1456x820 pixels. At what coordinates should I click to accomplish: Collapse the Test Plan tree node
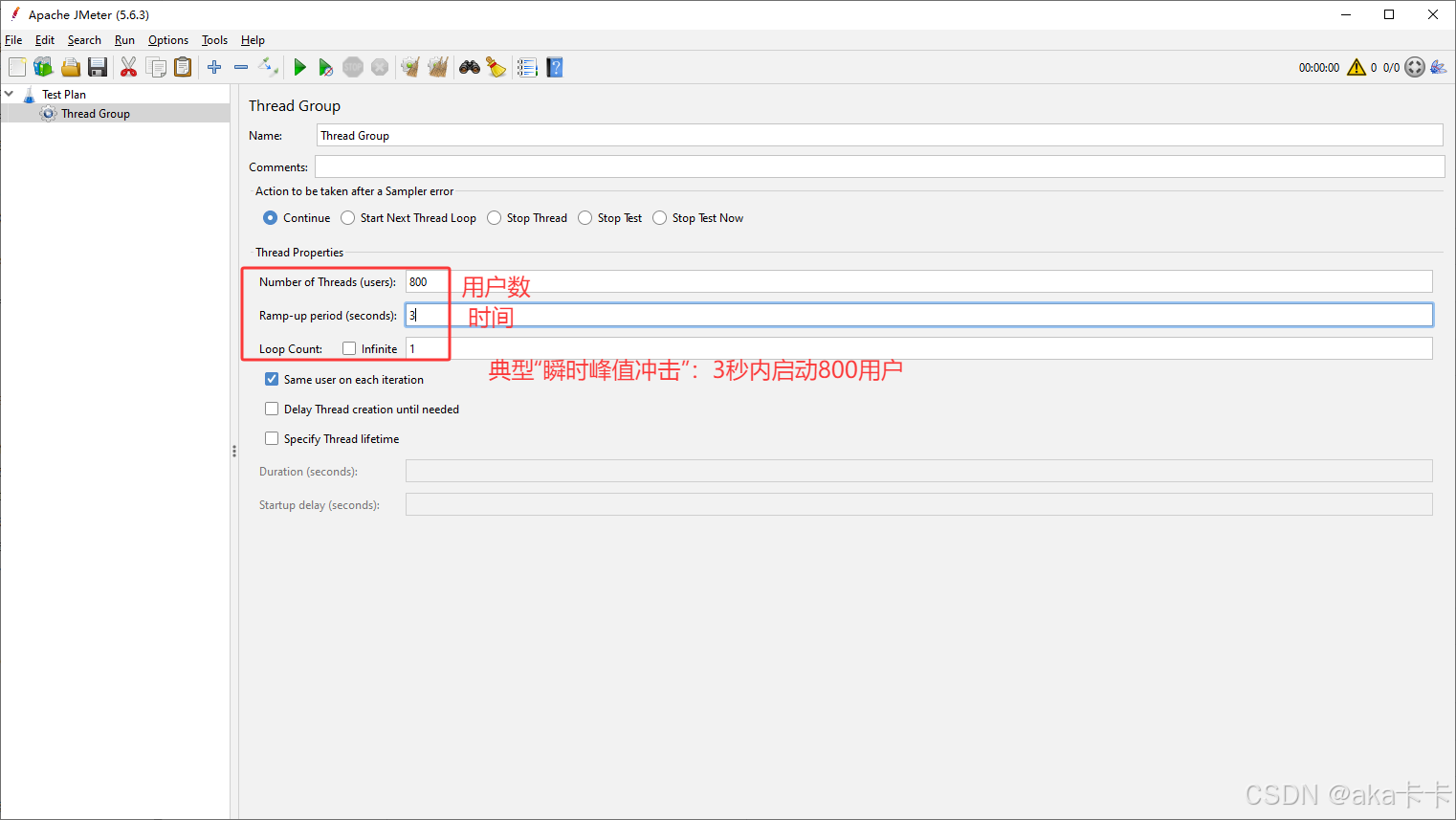tap(9, 94)
